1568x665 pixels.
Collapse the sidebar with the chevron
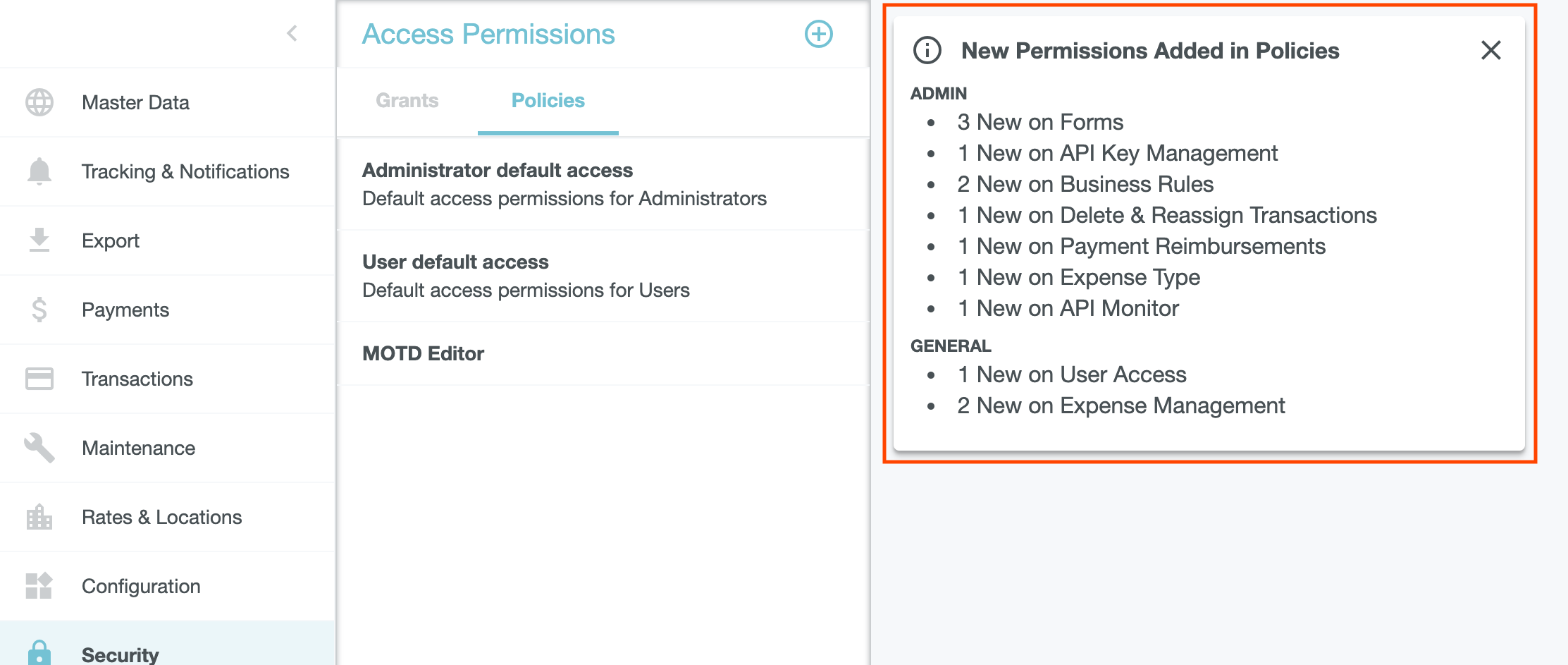click(x=292, y=33)
